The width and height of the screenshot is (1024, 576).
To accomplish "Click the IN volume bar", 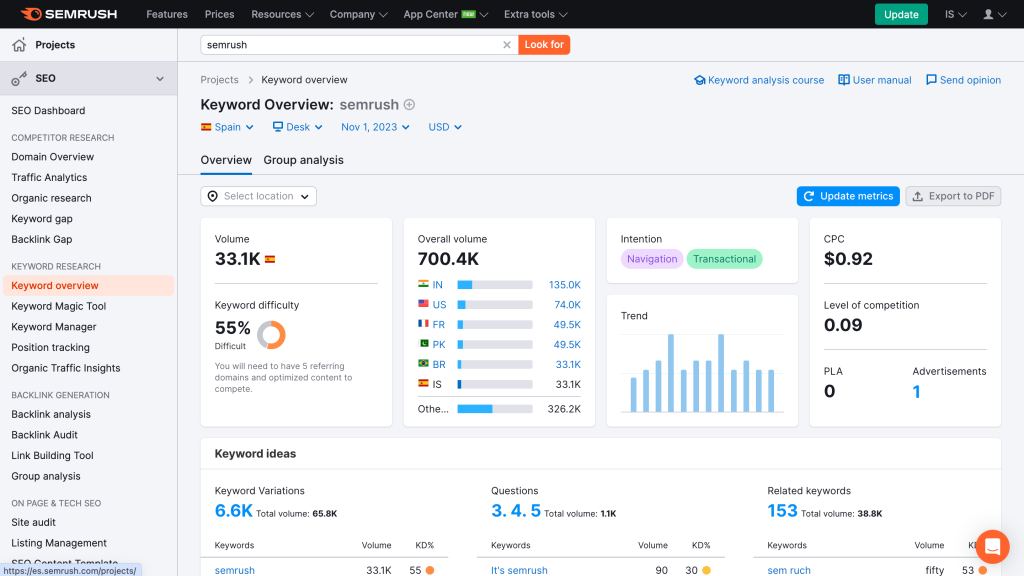I will [x=495, y=285].
